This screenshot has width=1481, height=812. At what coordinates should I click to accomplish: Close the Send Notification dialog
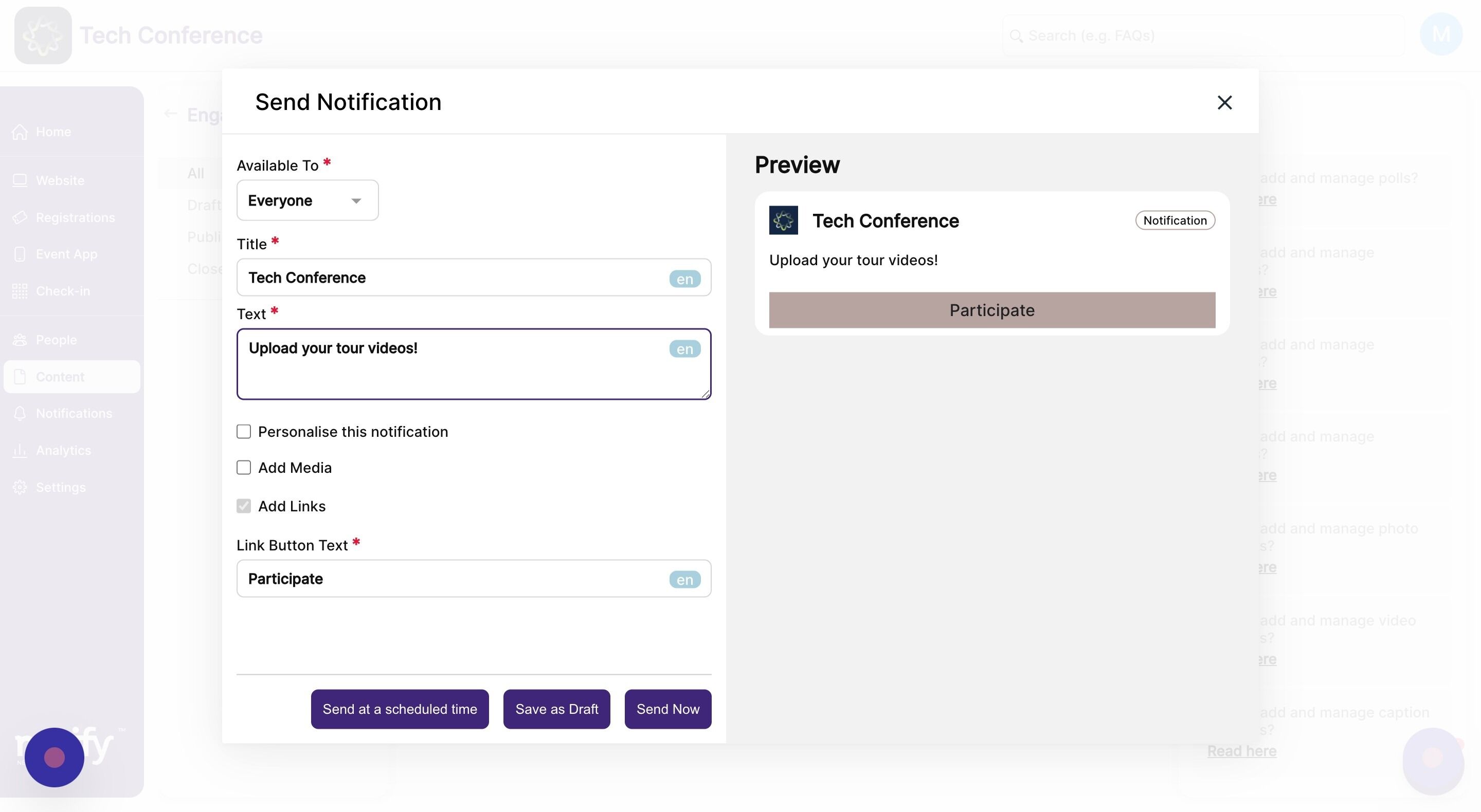[1224, 102]
